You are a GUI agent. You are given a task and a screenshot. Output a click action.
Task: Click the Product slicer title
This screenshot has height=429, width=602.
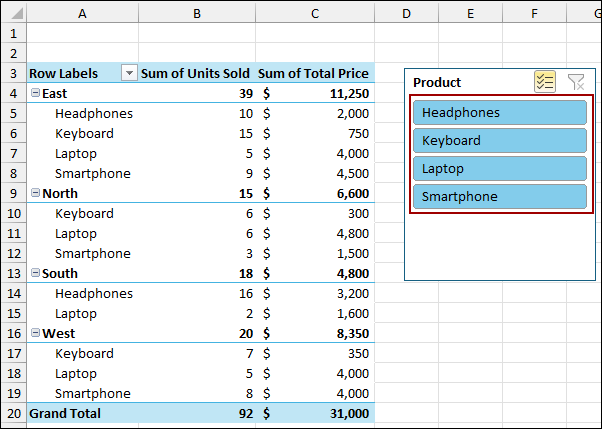click(x=437, y=82)
